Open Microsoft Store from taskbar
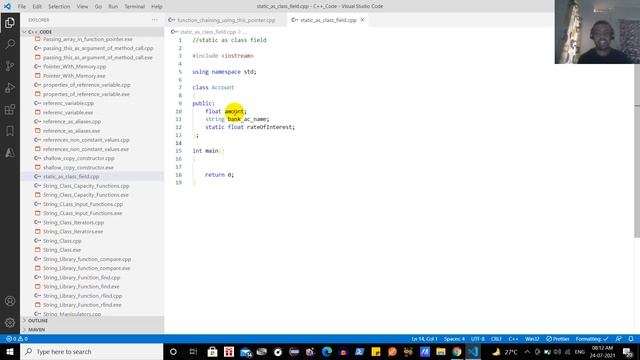This screenshot has height=360, width=640. [212, 351]
